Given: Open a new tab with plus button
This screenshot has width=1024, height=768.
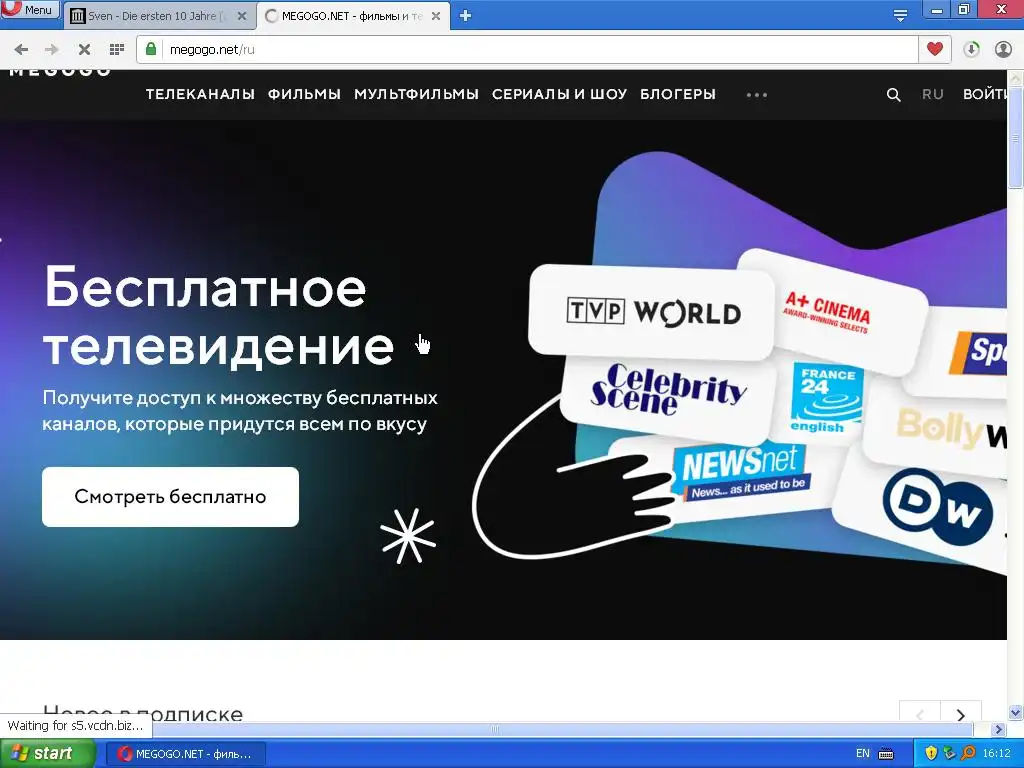Looking at the screenshot, I should coord(466,16).
